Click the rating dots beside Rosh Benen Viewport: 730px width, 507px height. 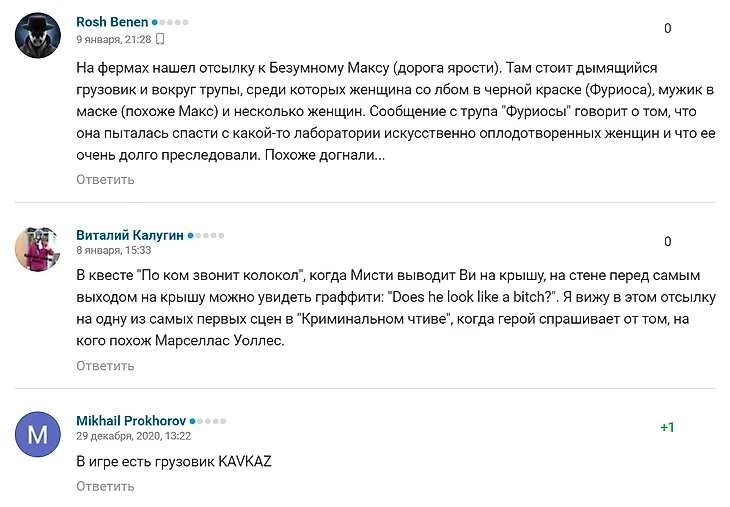point(170,22)
